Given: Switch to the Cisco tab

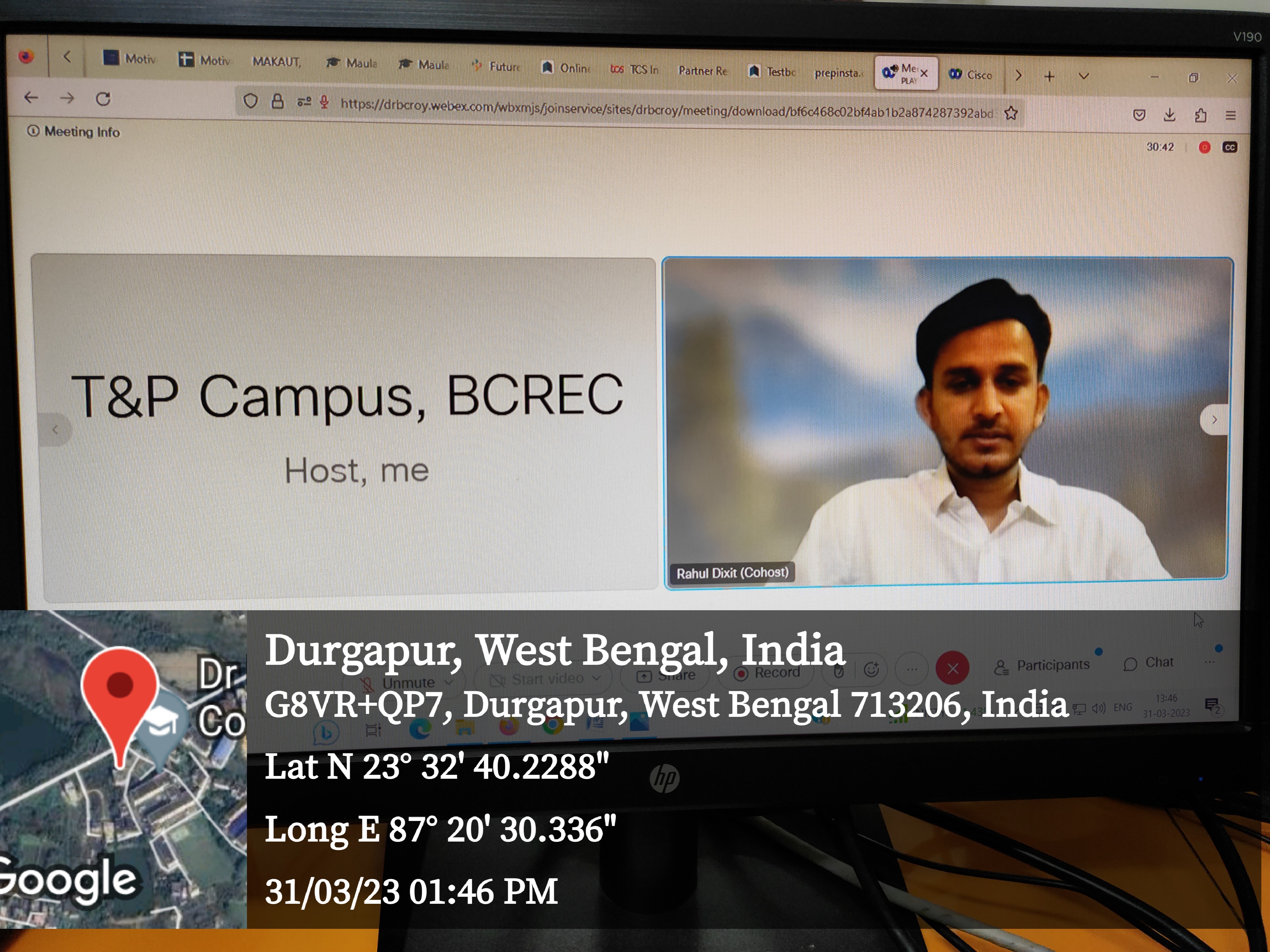Looking at the screenshot, I should [x=971, y=75].
